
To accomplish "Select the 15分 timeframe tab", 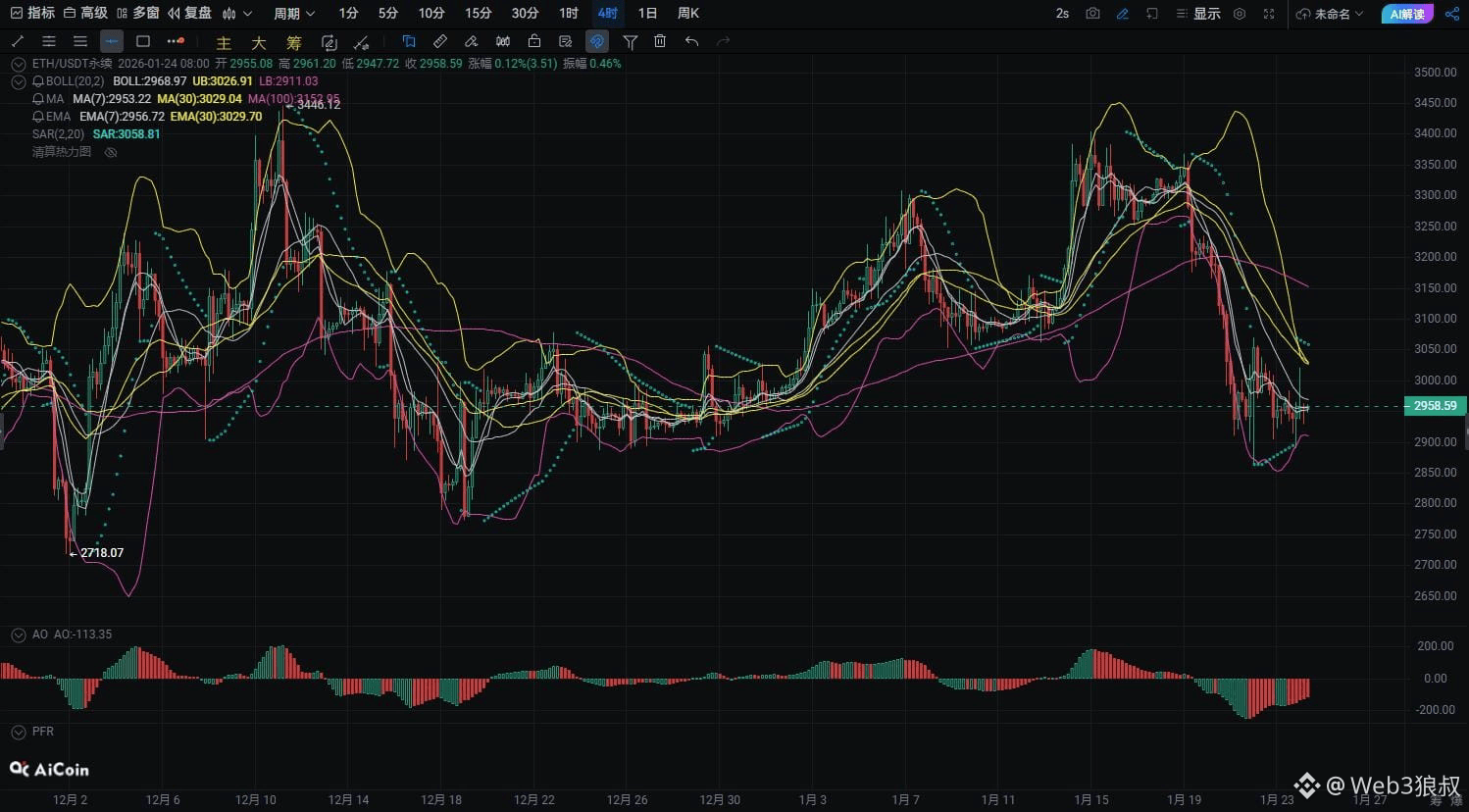I will tap(478, 14).
